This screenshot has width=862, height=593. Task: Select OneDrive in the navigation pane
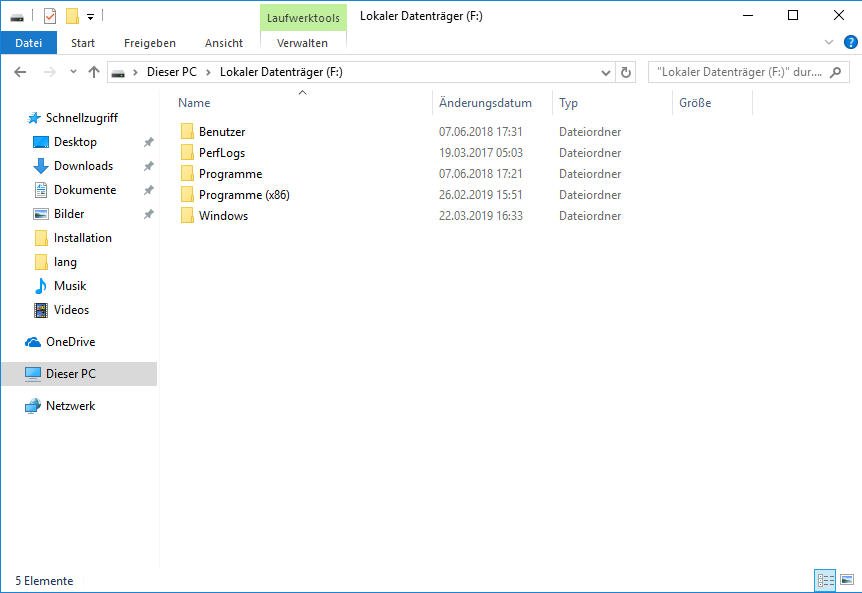tap(70, 342)
